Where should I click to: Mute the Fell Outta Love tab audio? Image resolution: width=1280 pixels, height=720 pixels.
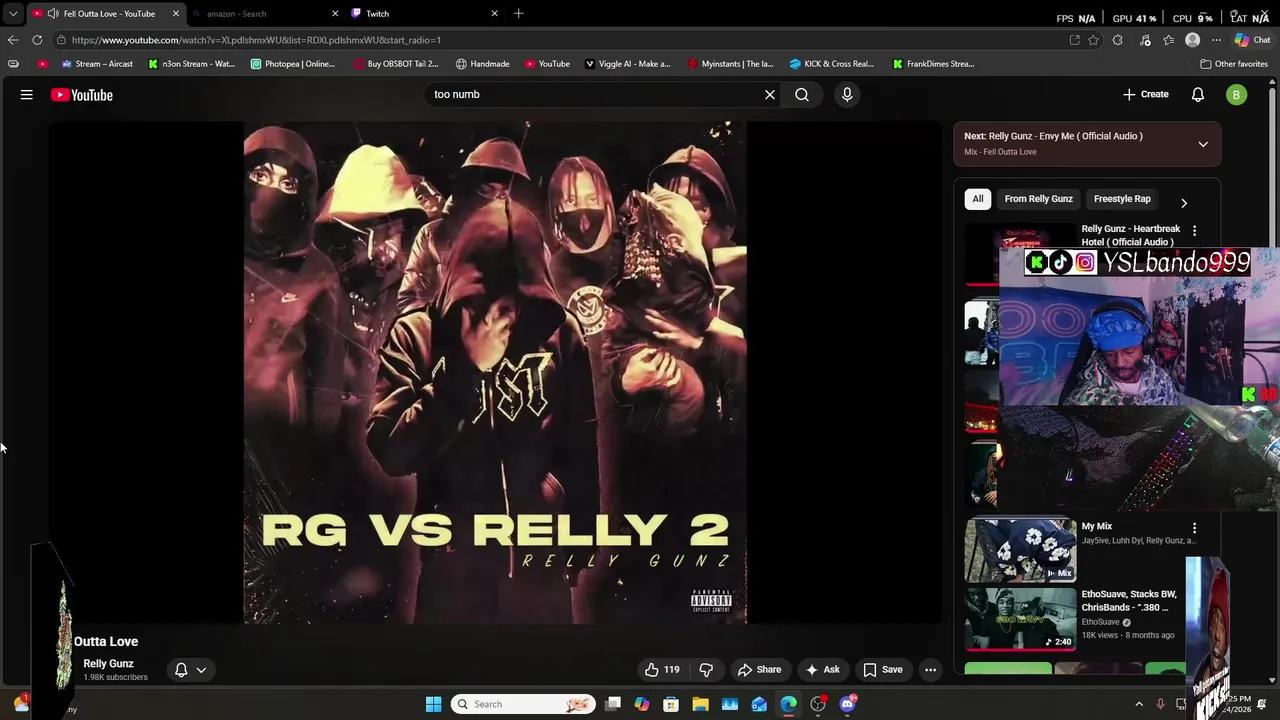[52, 14]
